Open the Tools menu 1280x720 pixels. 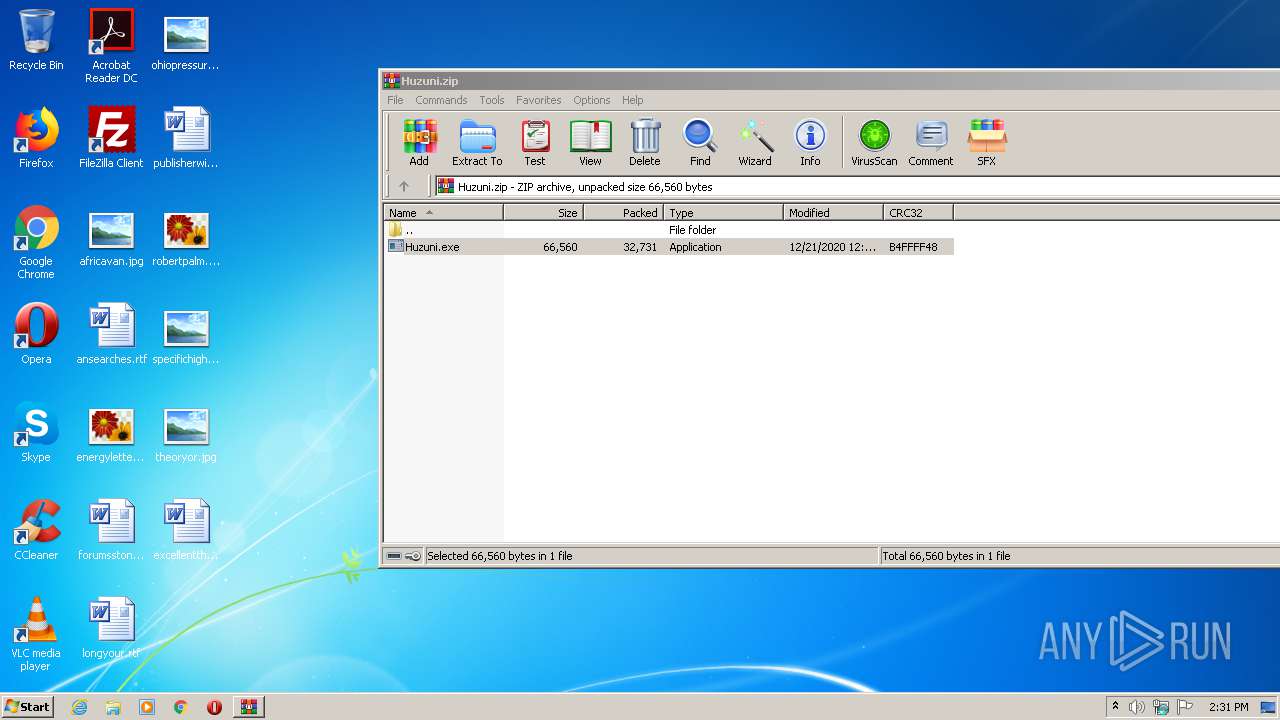click(x=492, y=100)
